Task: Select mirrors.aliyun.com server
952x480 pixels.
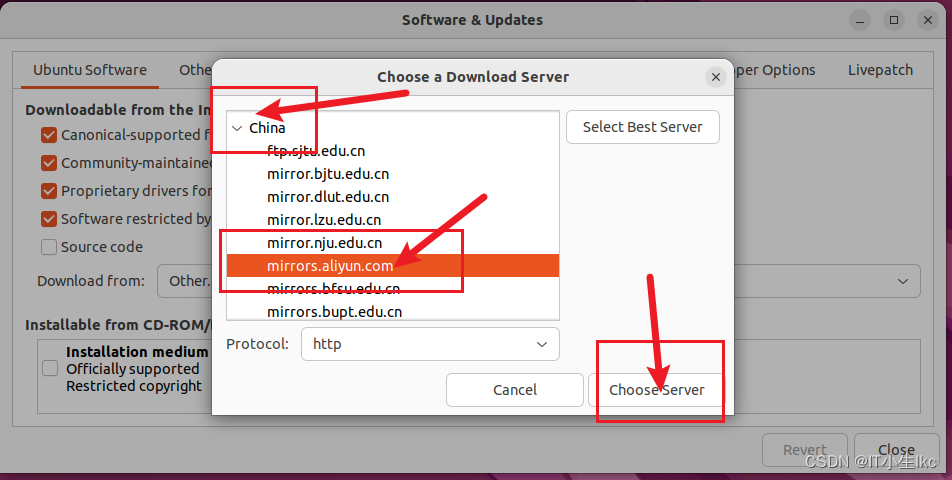Action: [x=393, y=266]
